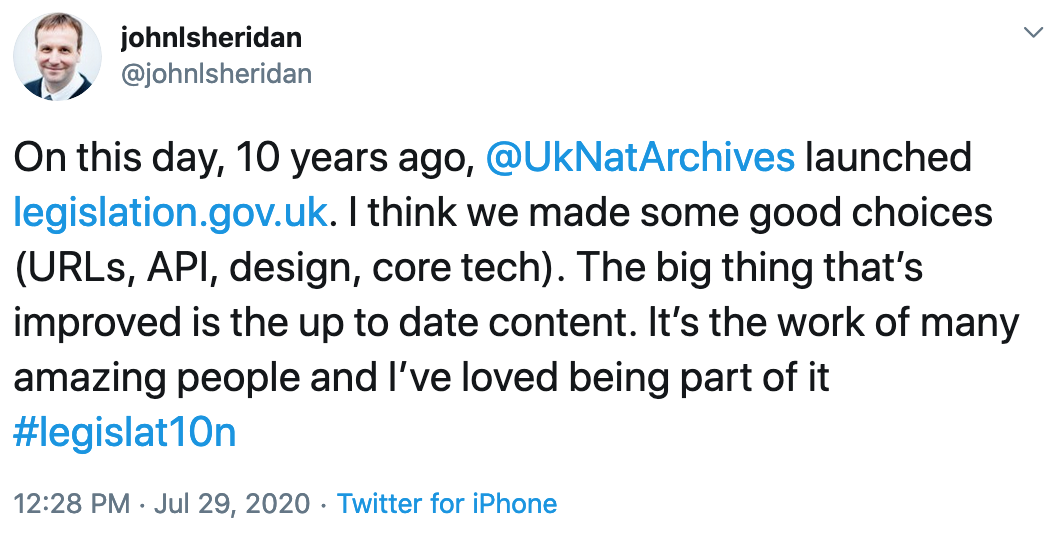Screen dimensions: 1058x538
Task: Open johnlsheridan's profile avatar photo
Action: [x=55, y=57]
